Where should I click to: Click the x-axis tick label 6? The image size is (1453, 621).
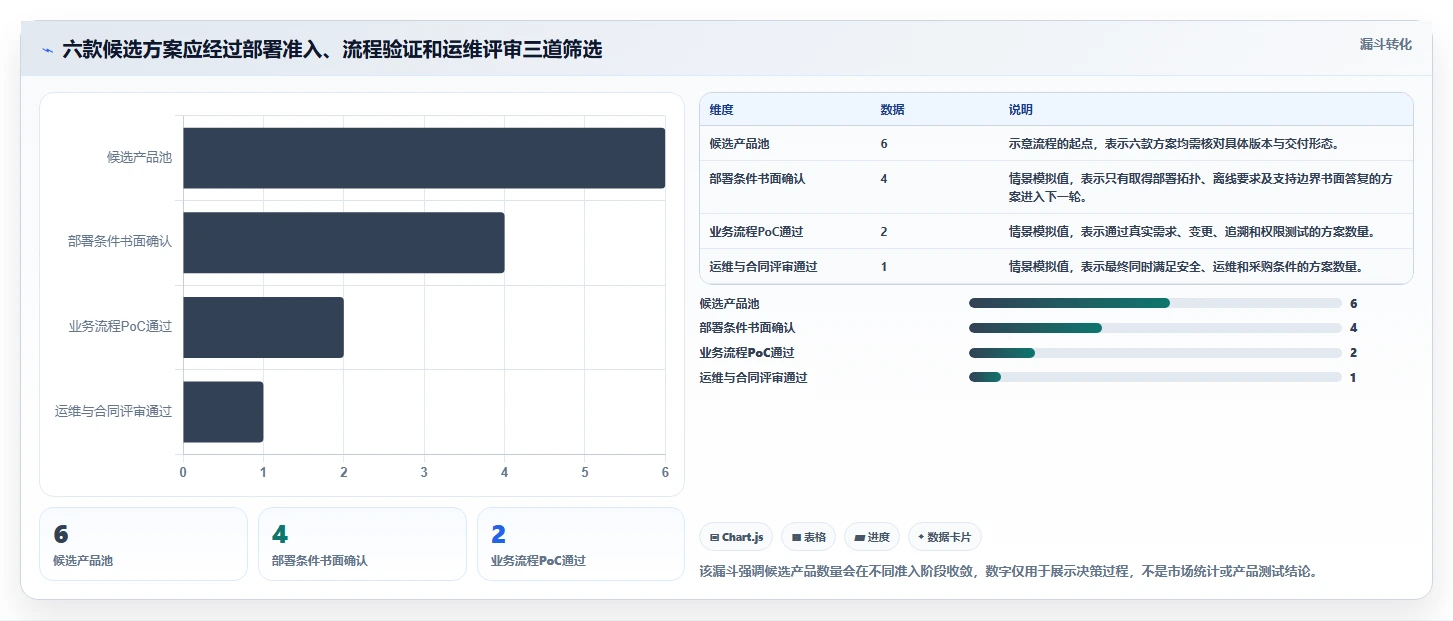665,472
